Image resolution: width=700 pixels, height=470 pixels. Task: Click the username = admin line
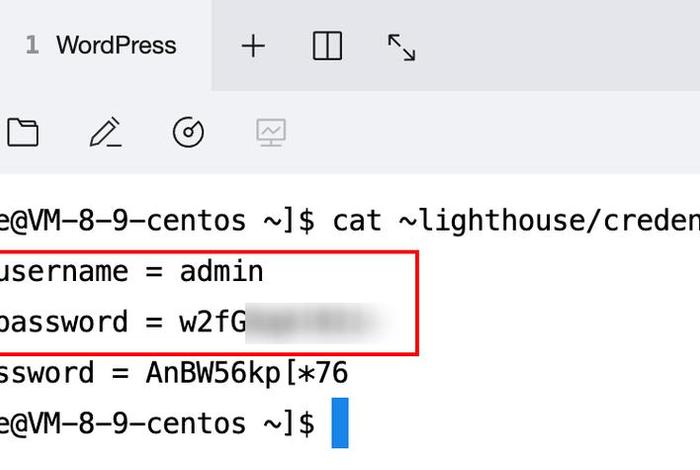[131, 271]
